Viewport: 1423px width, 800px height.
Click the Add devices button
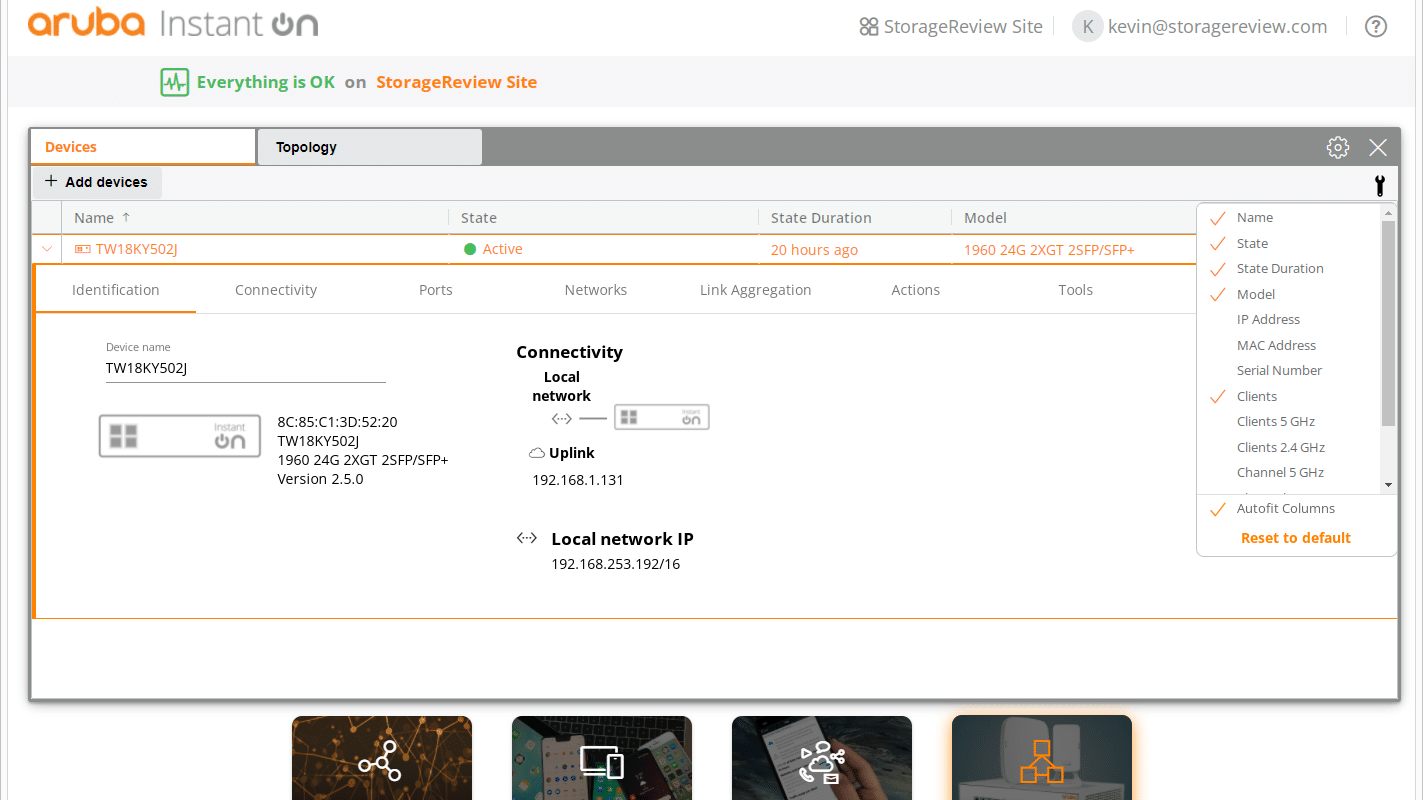[x=97, y=182]
